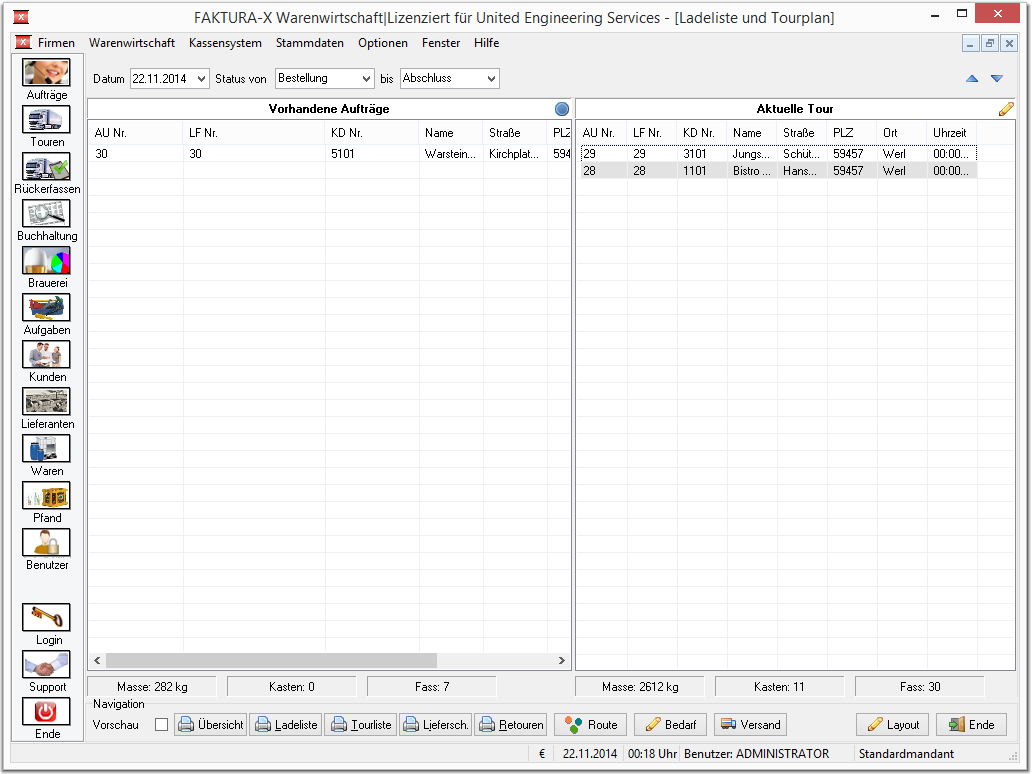The height and width of the screenshot is (774, 1032).
Task: Open the Firmen menu
Action: pos(56,43)
